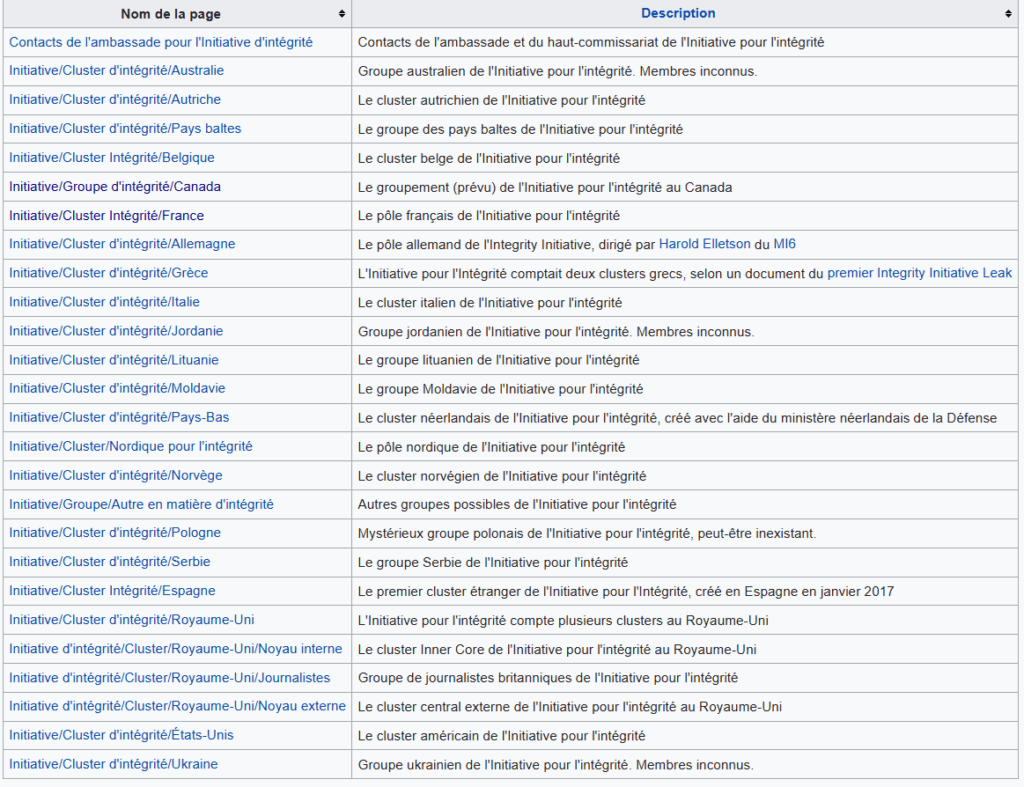The height and width of the screenshot is (787, 1024).
Task: Click the Nom de la page header
Action: pyautogui.click(x=170, y=14)
